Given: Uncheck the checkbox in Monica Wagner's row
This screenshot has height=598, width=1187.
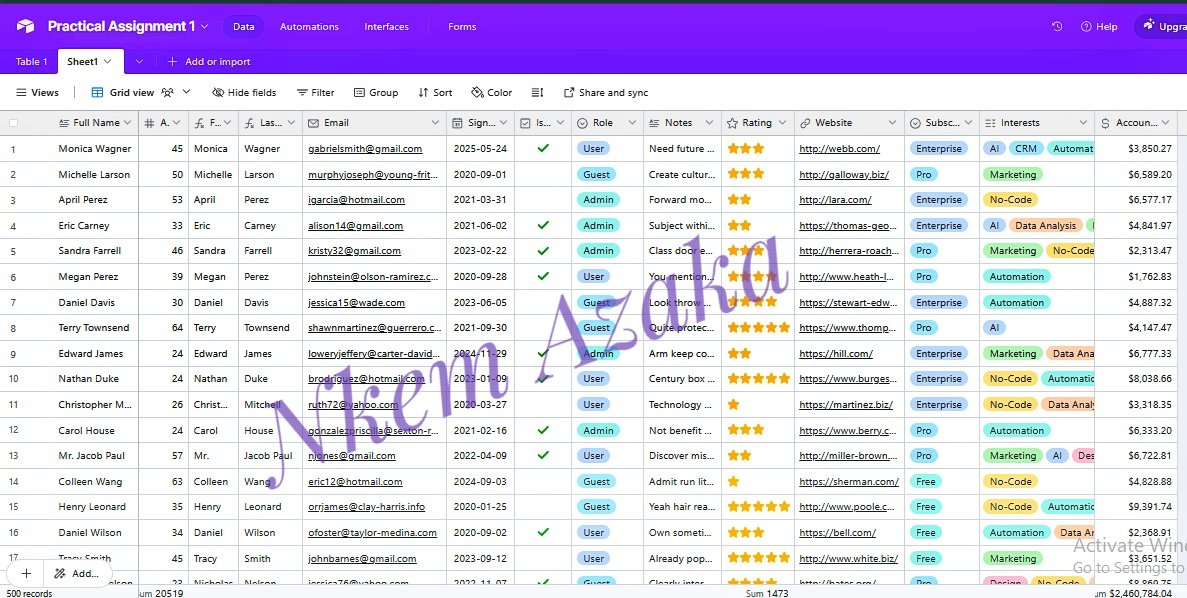Looking at the screenshot, I should tap(543, 148).
